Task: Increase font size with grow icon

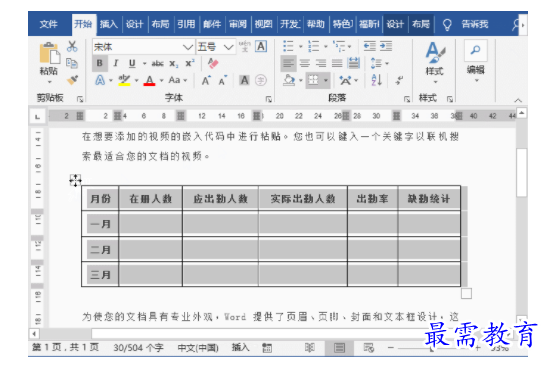Action: pos(206,80)
